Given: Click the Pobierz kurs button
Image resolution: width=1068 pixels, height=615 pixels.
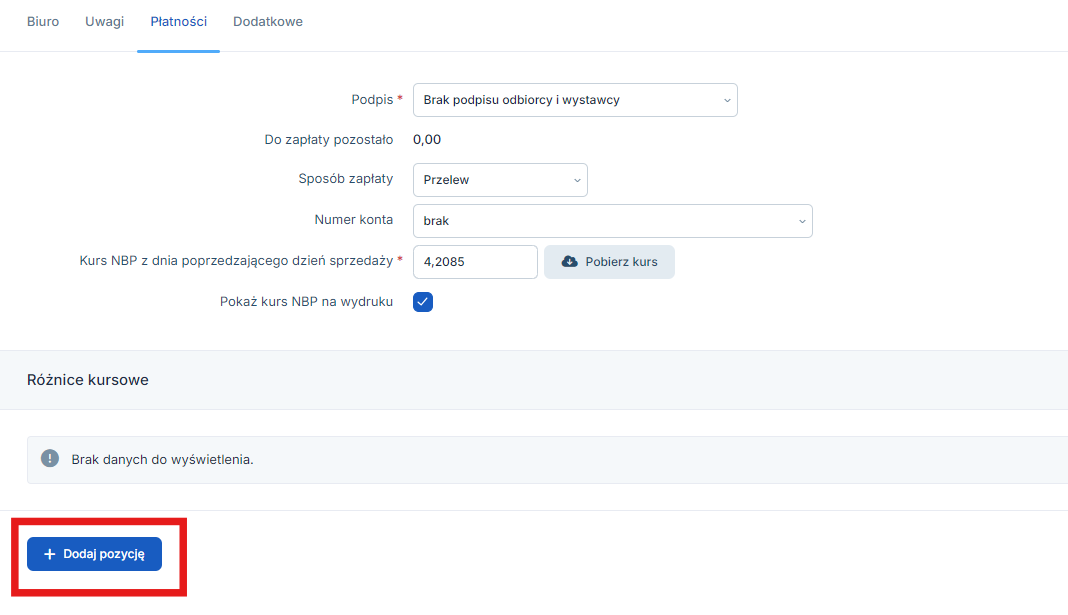Looking at the screenshot, I should click(x=609, y=262).
